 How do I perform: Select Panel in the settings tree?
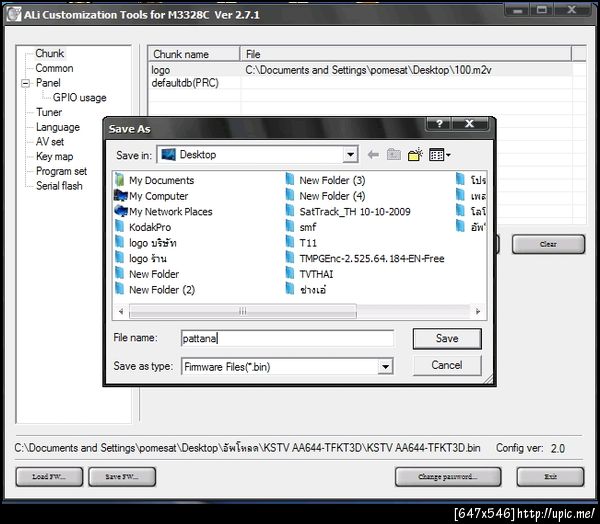tap(48, 83)
